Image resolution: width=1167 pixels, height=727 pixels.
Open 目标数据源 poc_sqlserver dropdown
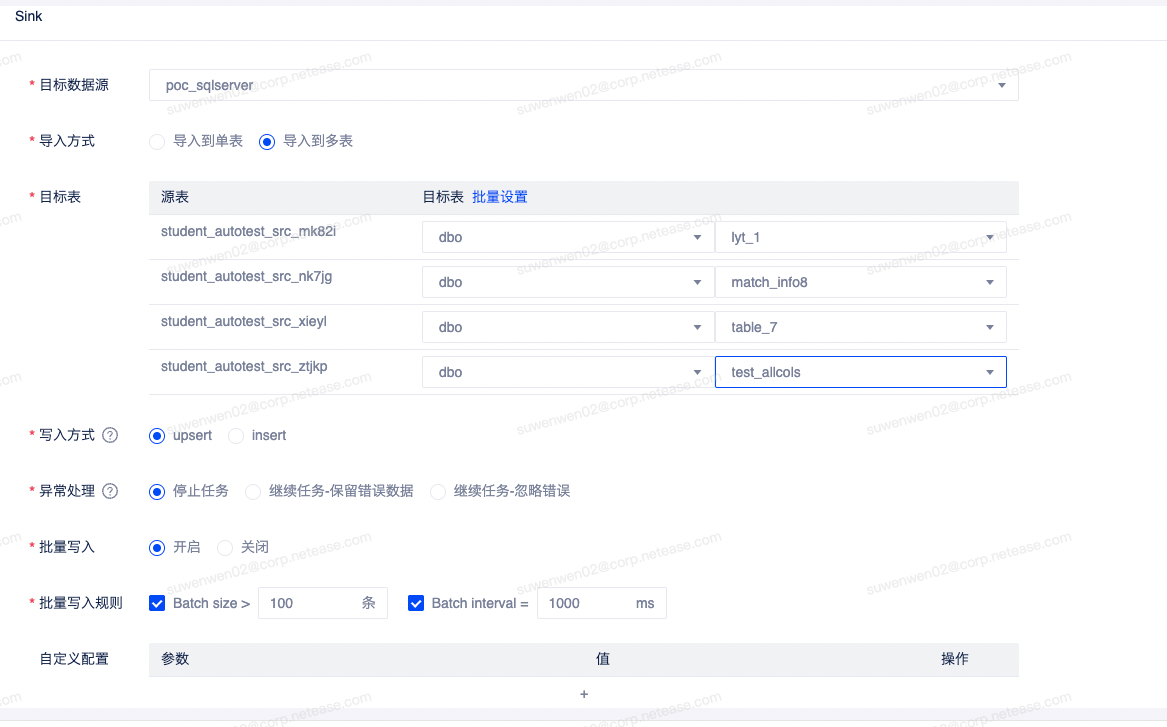click(x=583, y=86)
